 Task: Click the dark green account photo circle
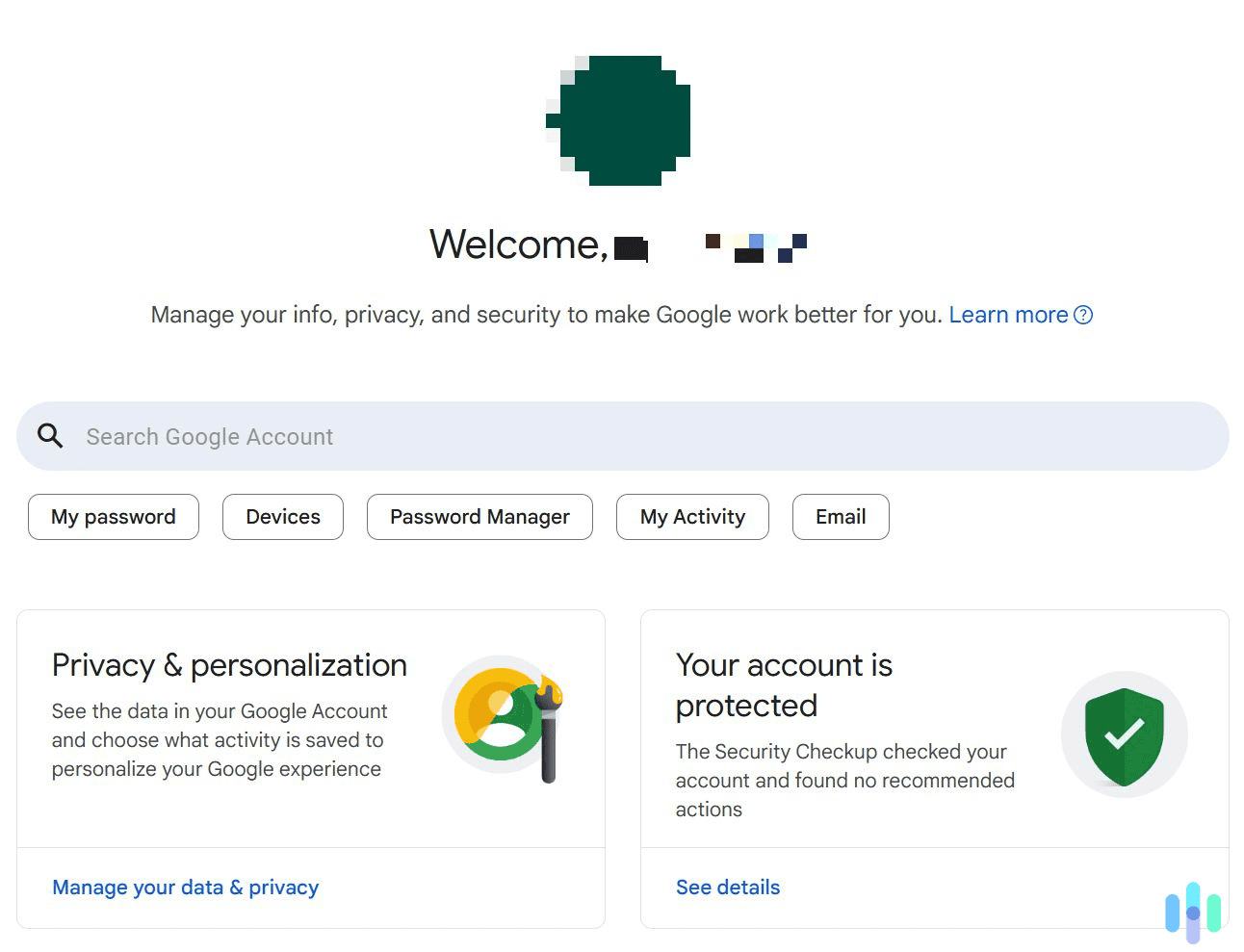pyautogui.click(x=619, y=118)
